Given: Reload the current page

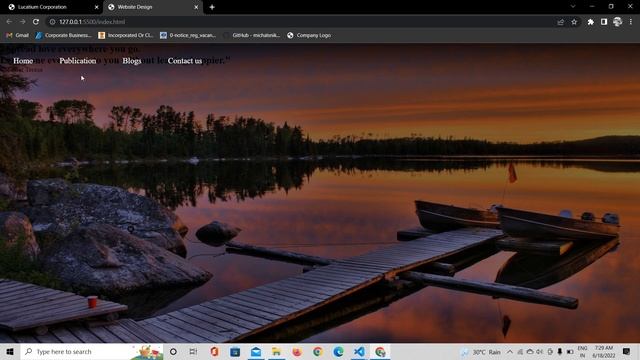Looking at the screenshot, I should [x=36, y=22].
